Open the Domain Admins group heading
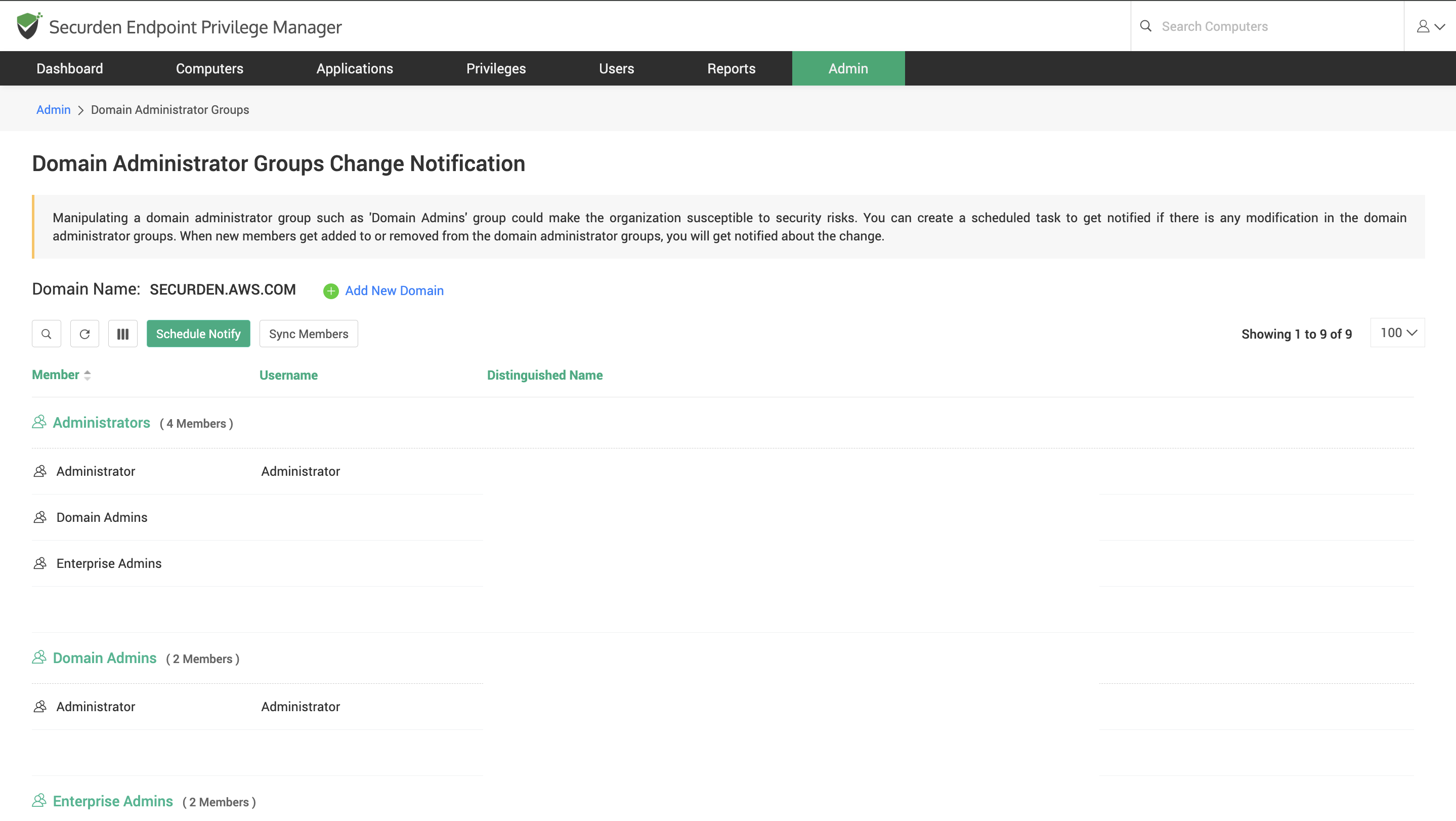1456x821 pixels. tap(105, 658)
